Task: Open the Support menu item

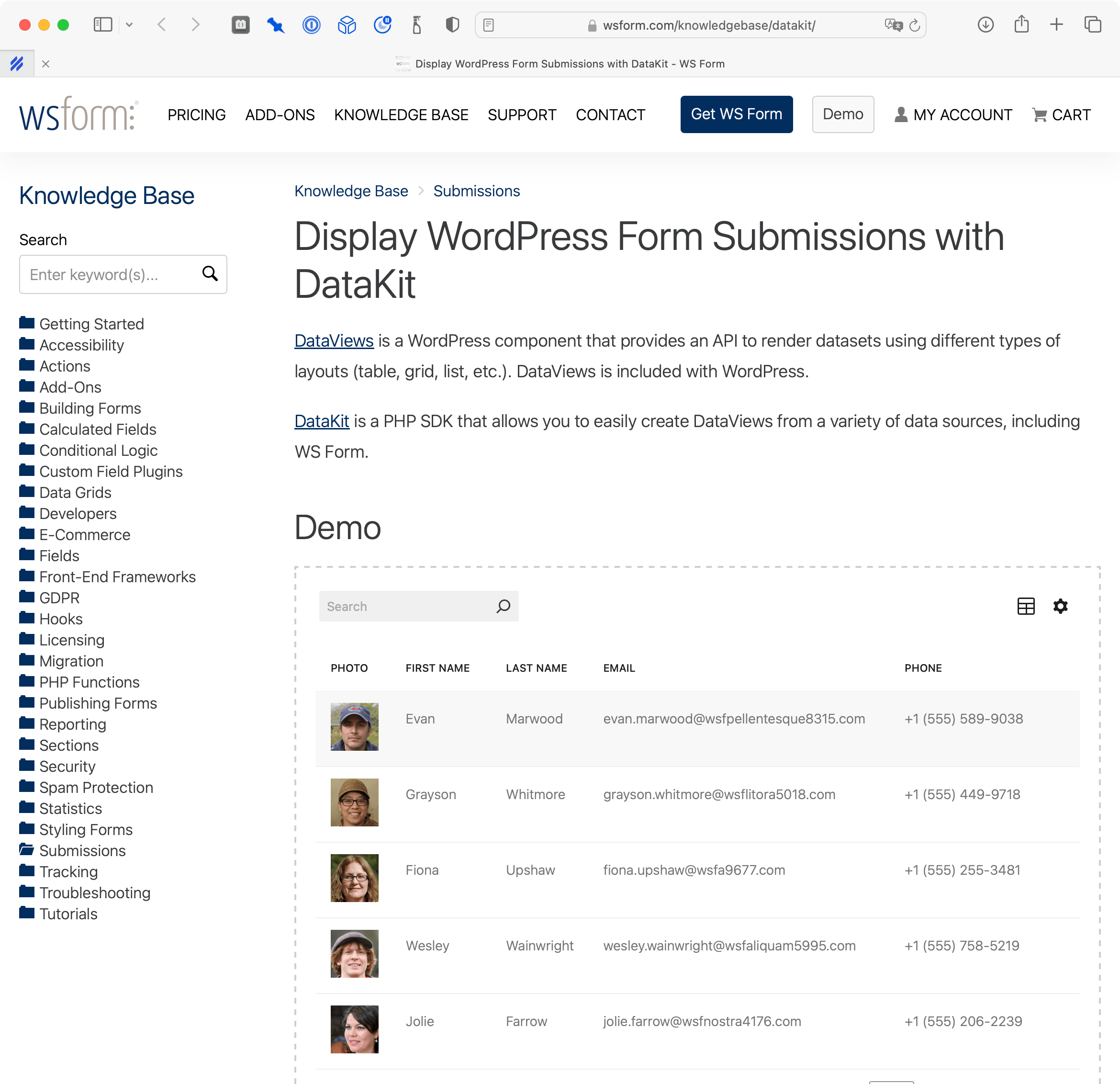Action: coord(522,115)
